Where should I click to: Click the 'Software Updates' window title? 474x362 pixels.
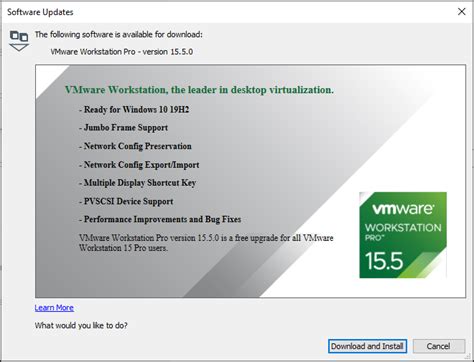(40, 12)
